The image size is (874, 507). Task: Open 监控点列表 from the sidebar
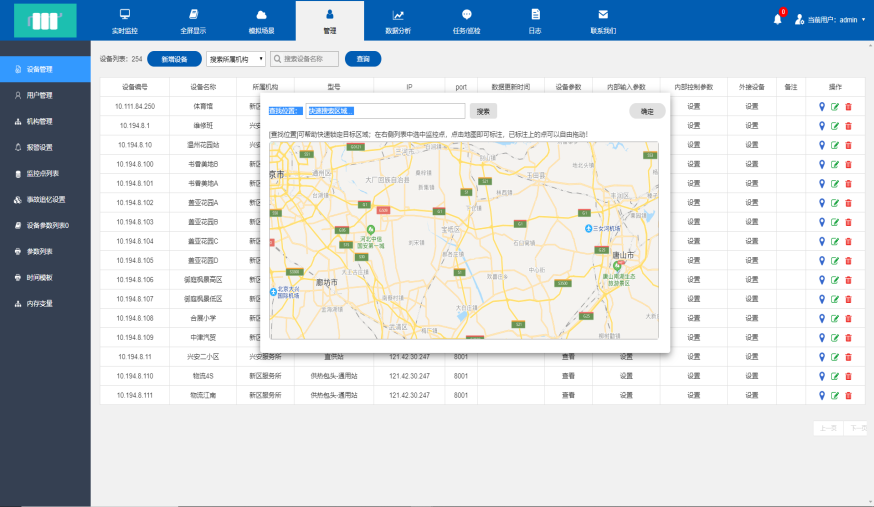[42, 173]
